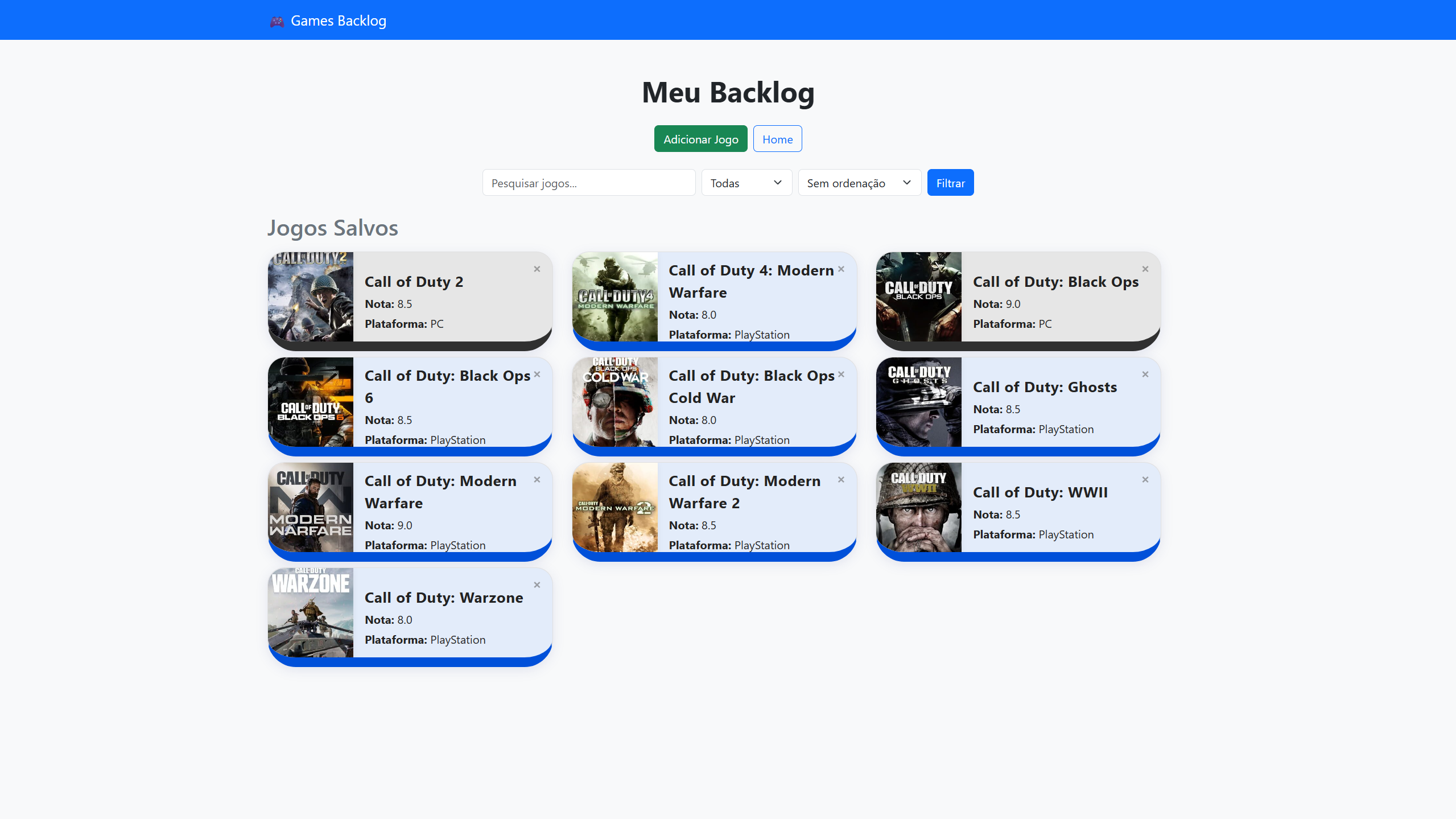The height and width of the screenshot is (819, 1456).
Task: Delete Call of Duty 4: Modern Warfare card
Action: [x=841, y=269]
